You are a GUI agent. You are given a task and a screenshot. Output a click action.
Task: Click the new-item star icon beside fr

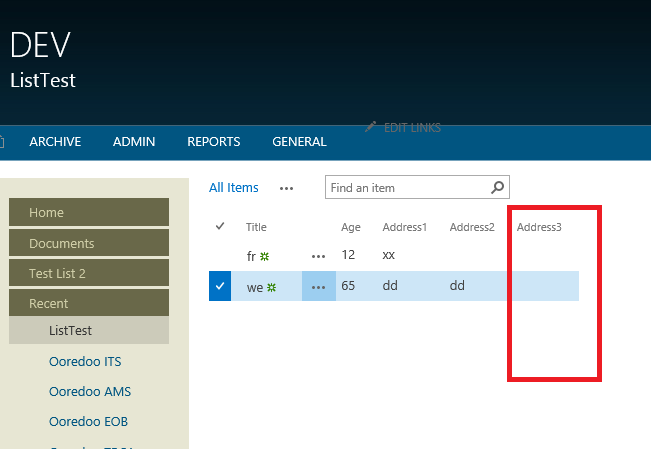(264, 257)
